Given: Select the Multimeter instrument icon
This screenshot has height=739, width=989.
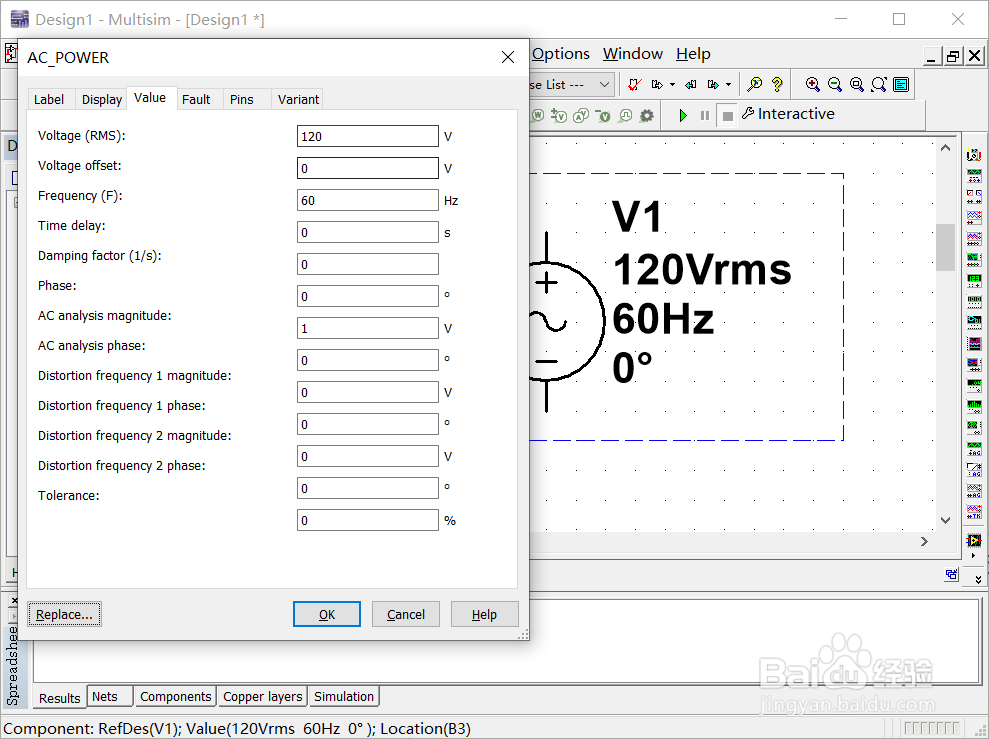Looking at the screenshot, I should [x=974, y=154].
